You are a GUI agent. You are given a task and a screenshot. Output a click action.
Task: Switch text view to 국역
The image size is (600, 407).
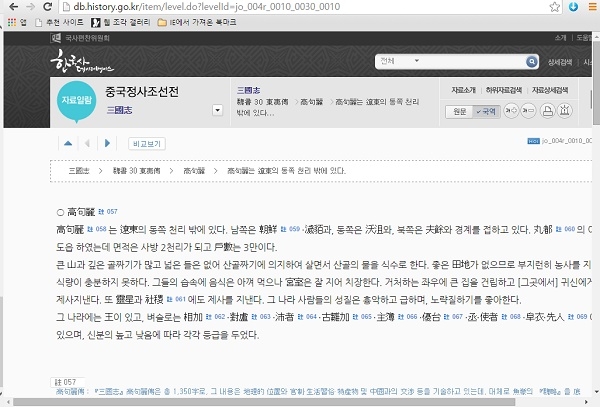(488, 111)
